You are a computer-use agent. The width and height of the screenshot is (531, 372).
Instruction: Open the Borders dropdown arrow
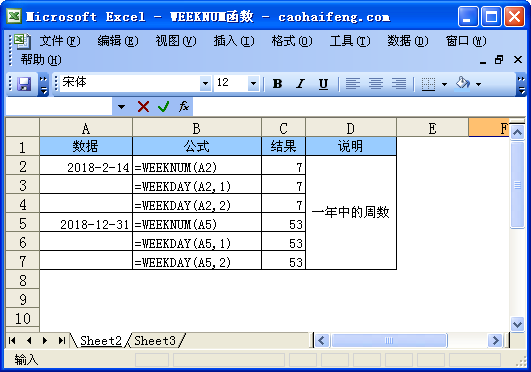click(444, 84)
